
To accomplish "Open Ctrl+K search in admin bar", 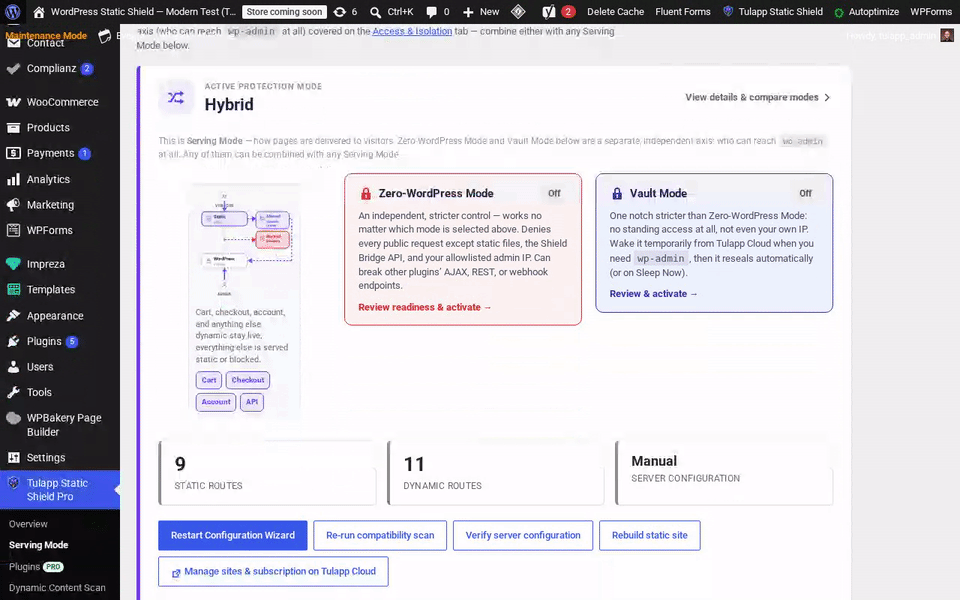I will pyautogui.click(x=392, y=12).
